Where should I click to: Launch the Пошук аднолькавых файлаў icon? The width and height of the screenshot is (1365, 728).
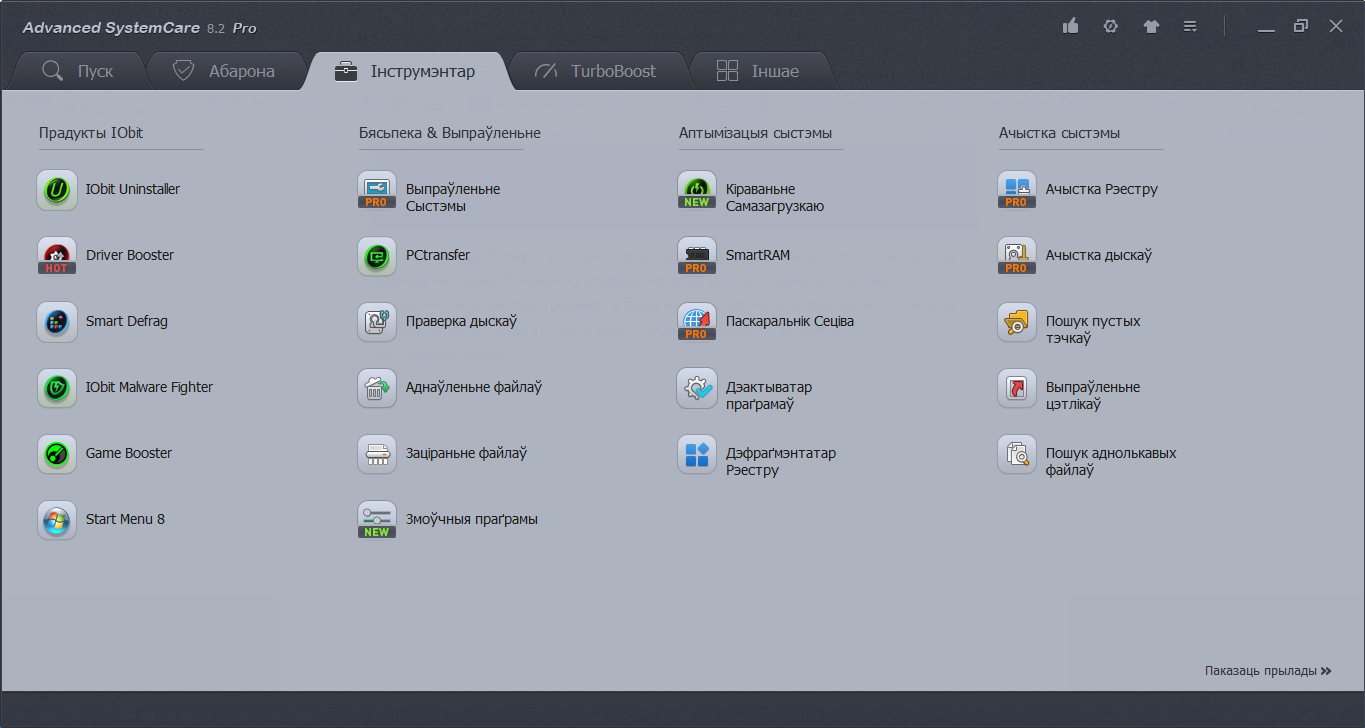[x=1017, y=454]
